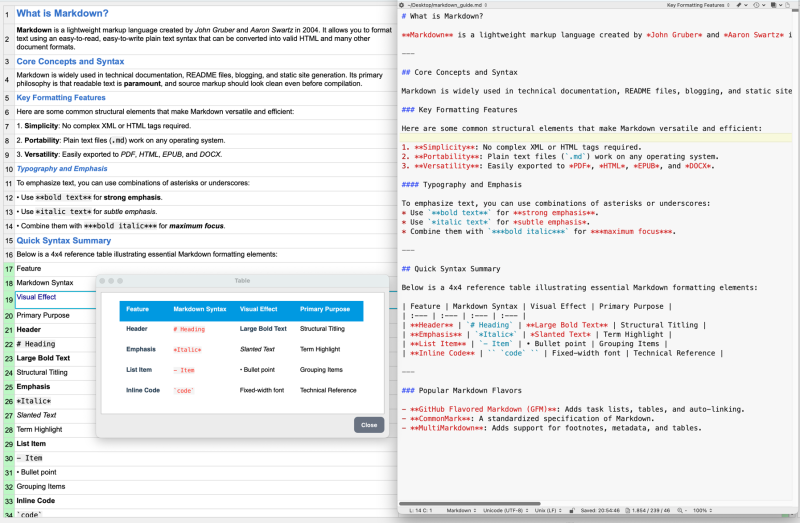Click the Close button in the Table dialog
The image size is (800, 523).
point(369,425)
